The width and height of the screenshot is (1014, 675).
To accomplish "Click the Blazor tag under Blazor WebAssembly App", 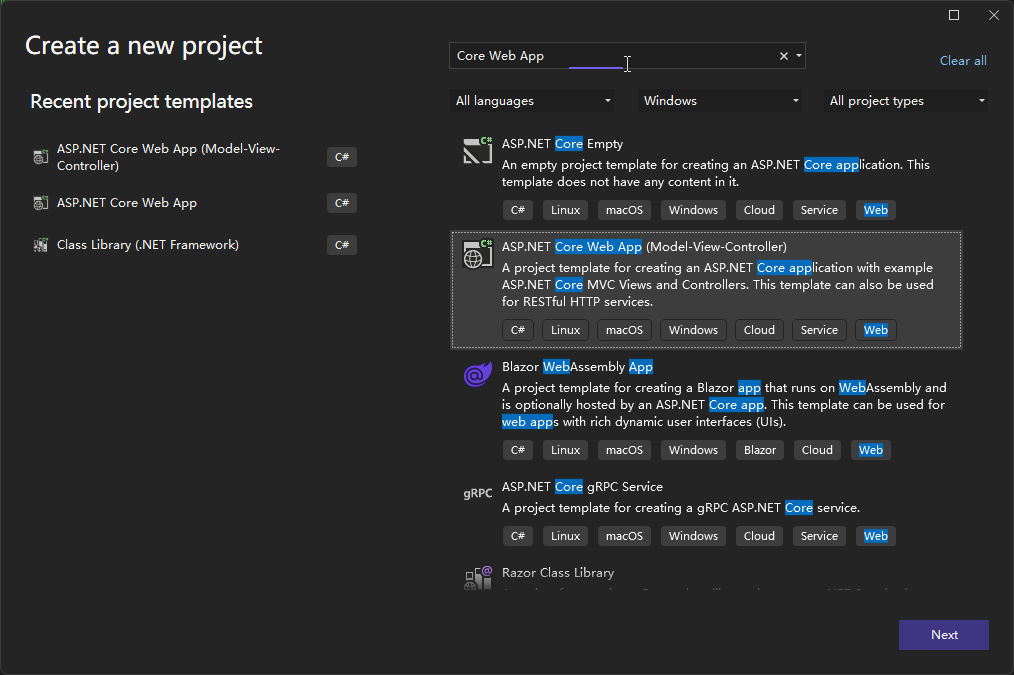I will point(760,450).
